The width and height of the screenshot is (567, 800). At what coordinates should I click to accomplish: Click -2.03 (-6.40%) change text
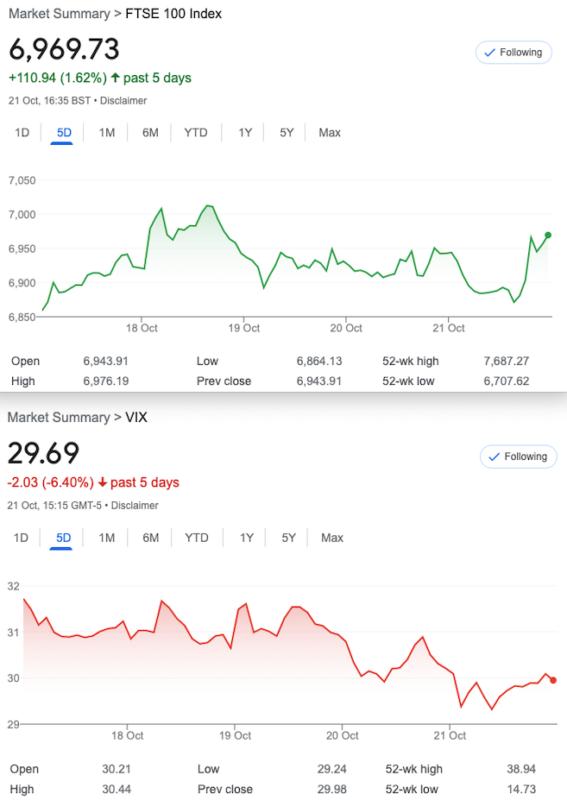51,483
